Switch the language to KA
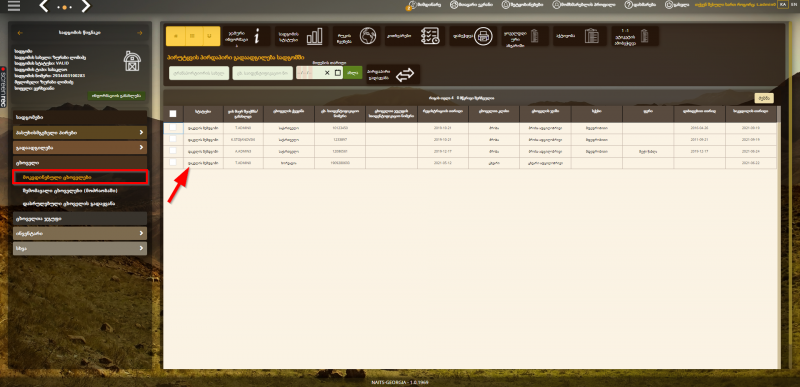The width and height of the screenshot is (800, 387). click(782, 4)
